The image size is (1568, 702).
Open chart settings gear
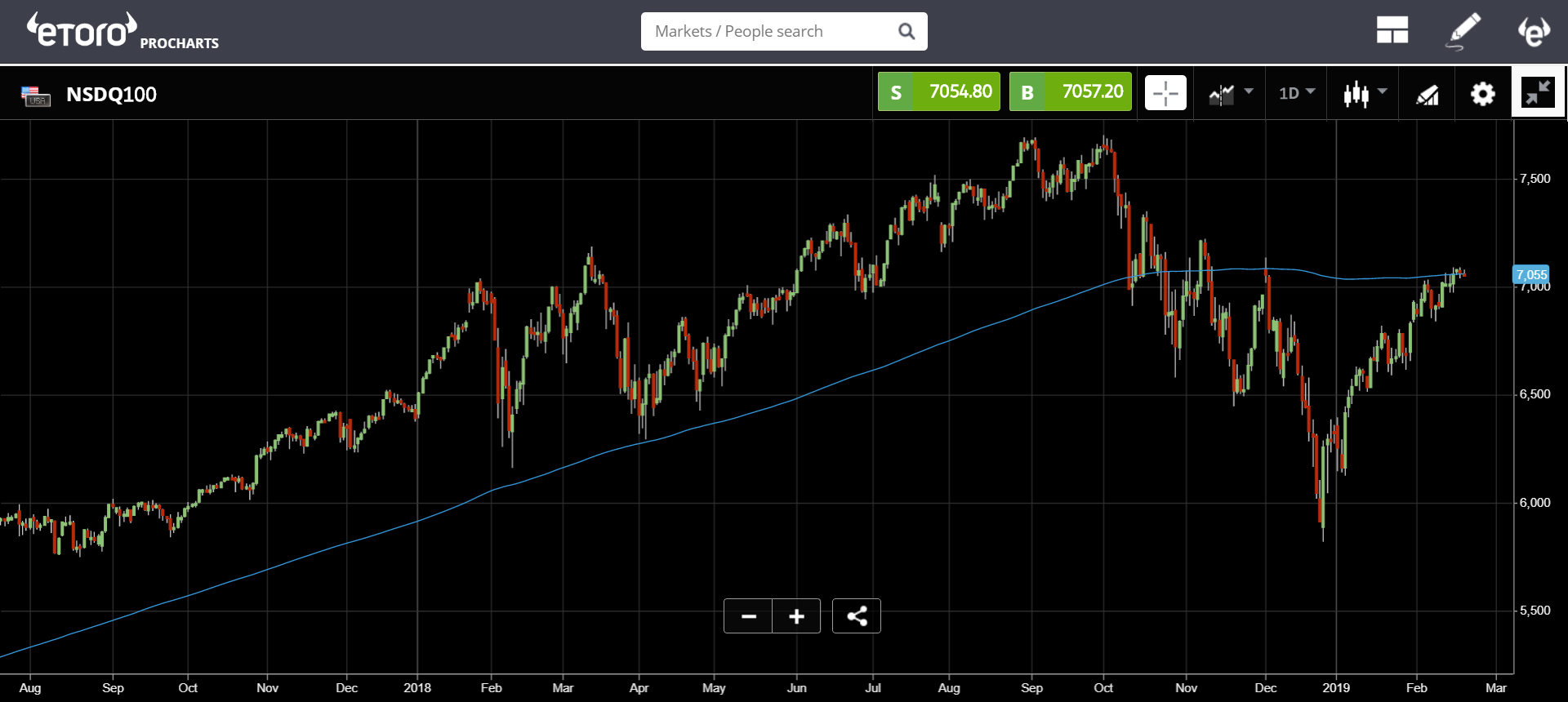point(1482,94)
